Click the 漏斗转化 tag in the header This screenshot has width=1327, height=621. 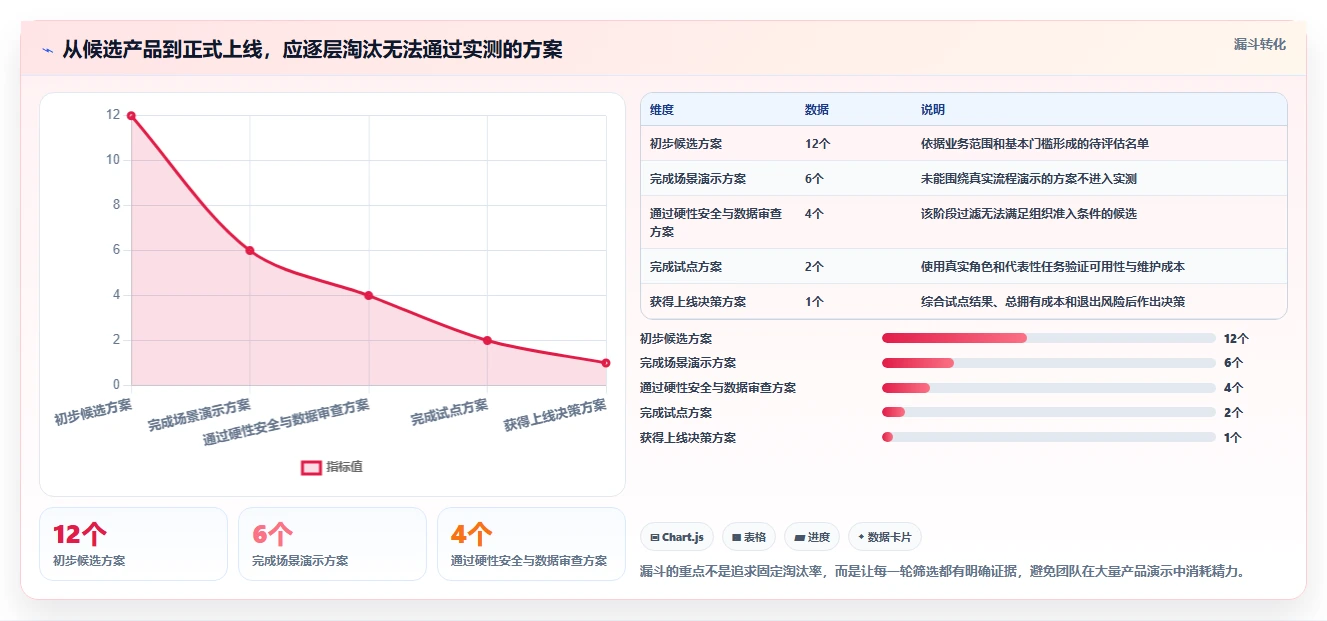tap(1259, 44)
